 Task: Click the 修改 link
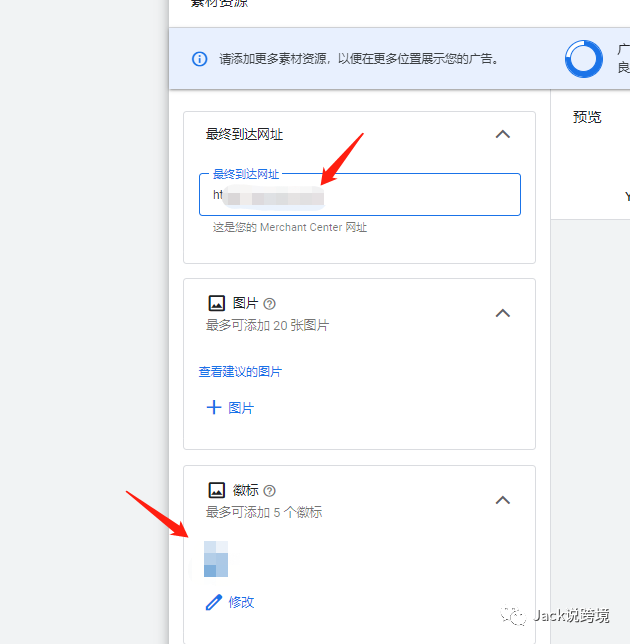pos(241,603)
